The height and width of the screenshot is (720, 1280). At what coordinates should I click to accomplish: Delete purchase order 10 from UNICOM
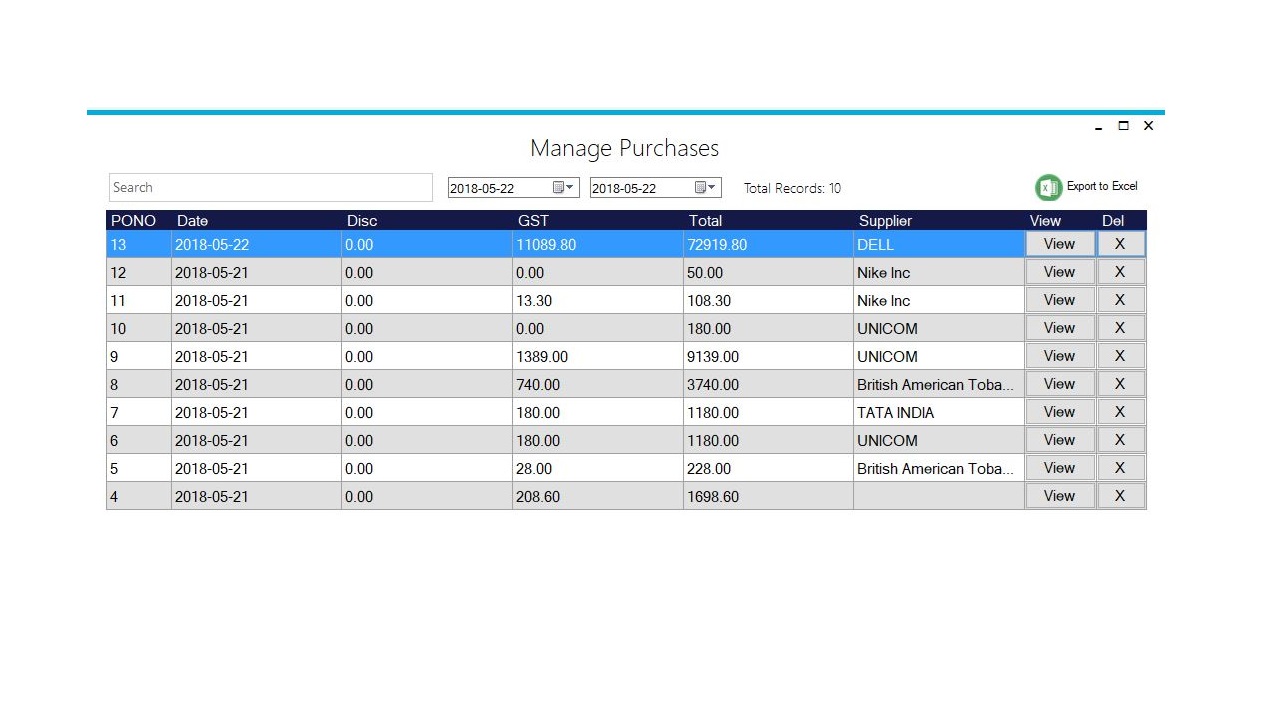1120,327
